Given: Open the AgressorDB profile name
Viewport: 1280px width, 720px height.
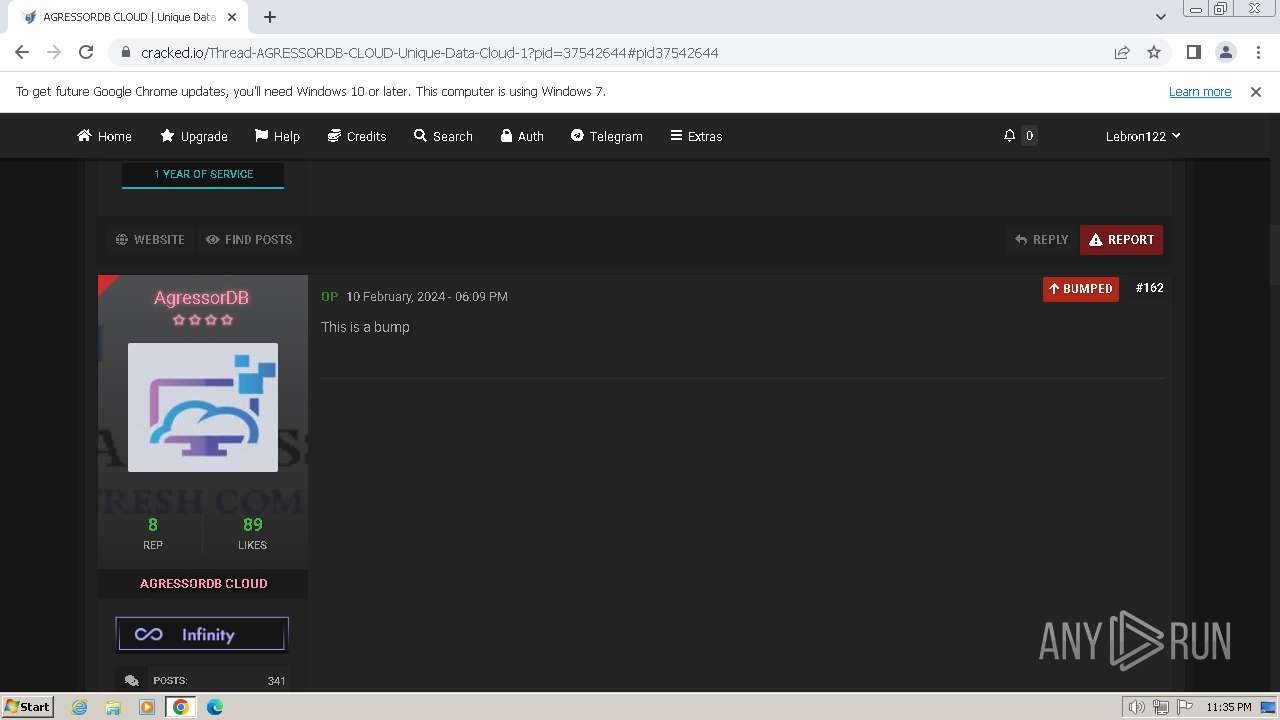Looking at the screenshot, I should 202,298.
